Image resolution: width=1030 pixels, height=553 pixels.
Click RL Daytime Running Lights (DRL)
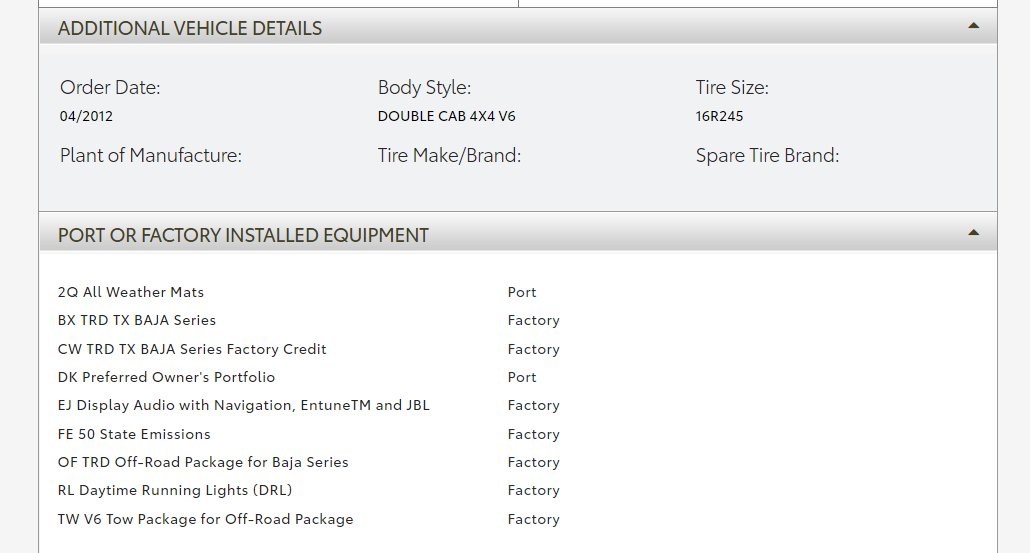click(x=175, y=490)
